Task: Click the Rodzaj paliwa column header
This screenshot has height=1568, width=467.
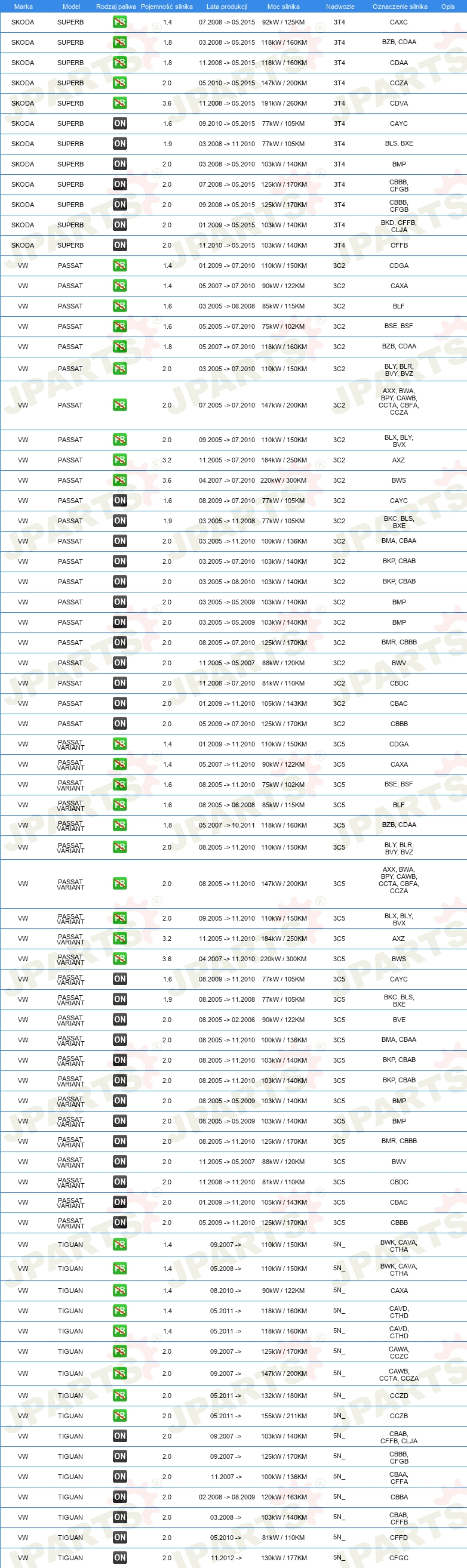Action: coord(116,7)
